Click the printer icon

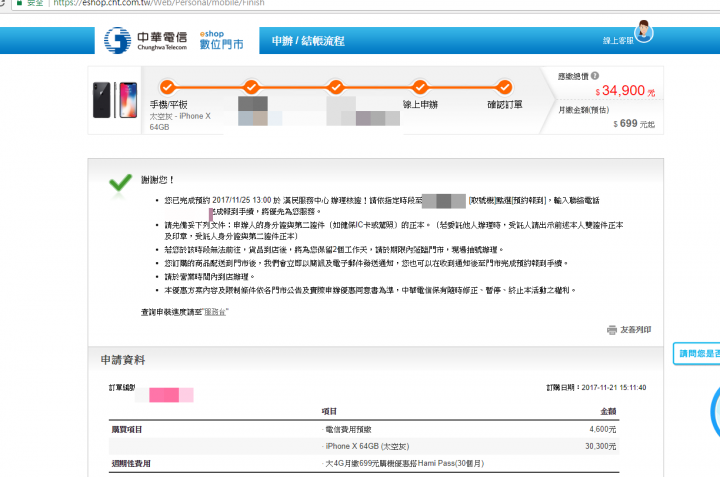tap(612, 330)
